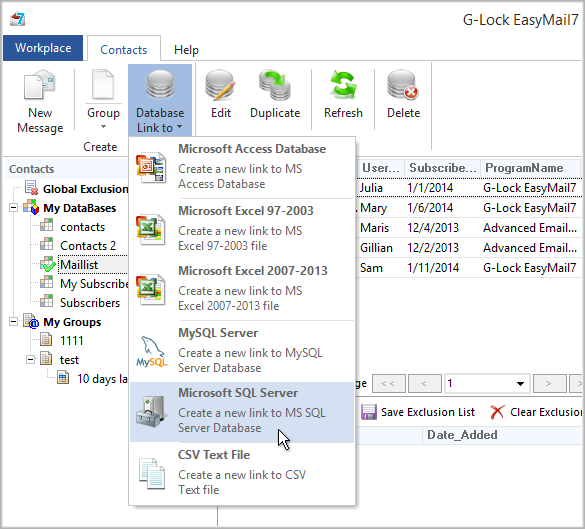585x529 pixels.
Task: Click the My DataBases cubes icon
Action: 31,207
